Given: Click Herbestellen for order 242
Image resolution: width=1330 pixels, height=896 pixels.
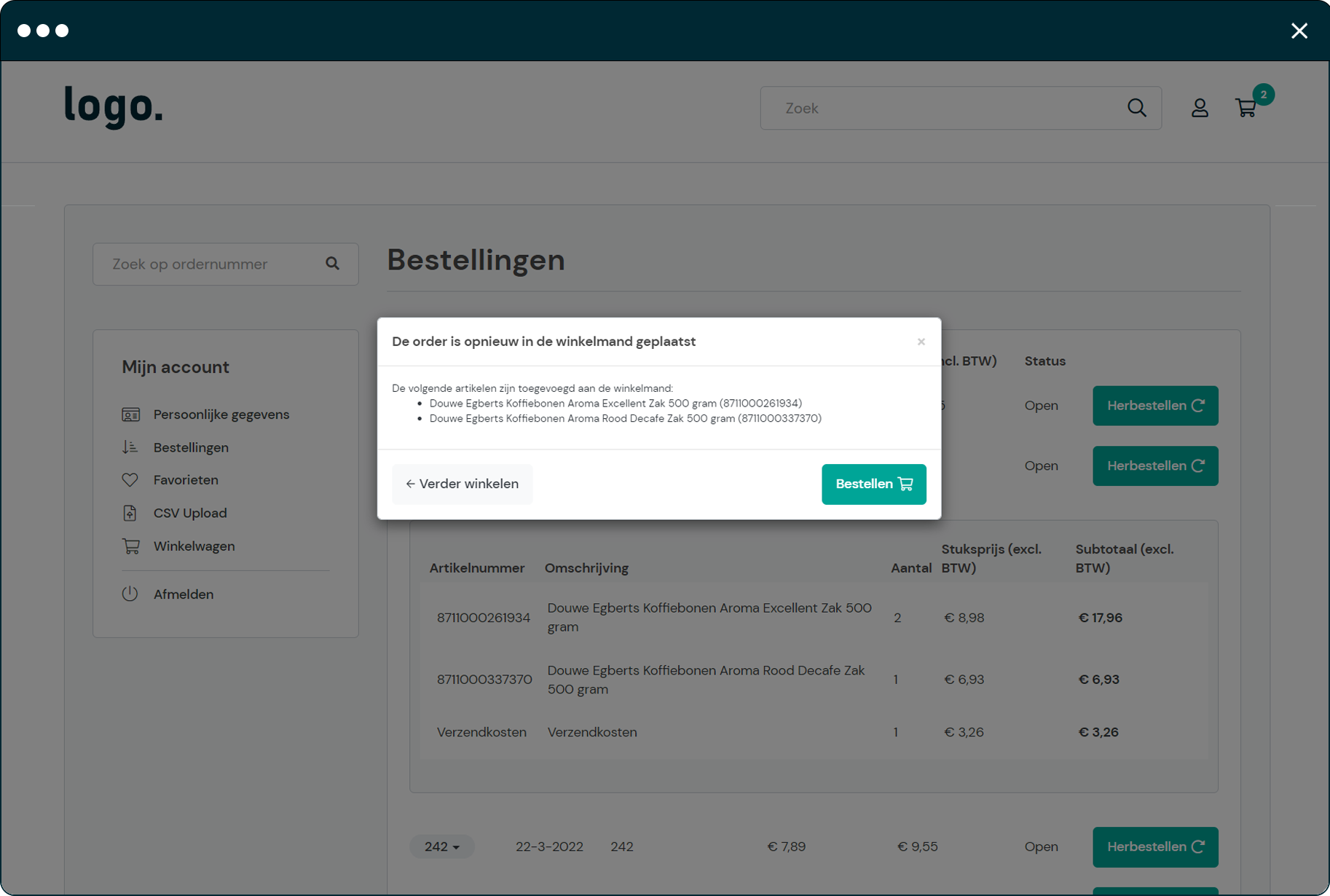Looking at the screenshot, I should coord(1155,847).
